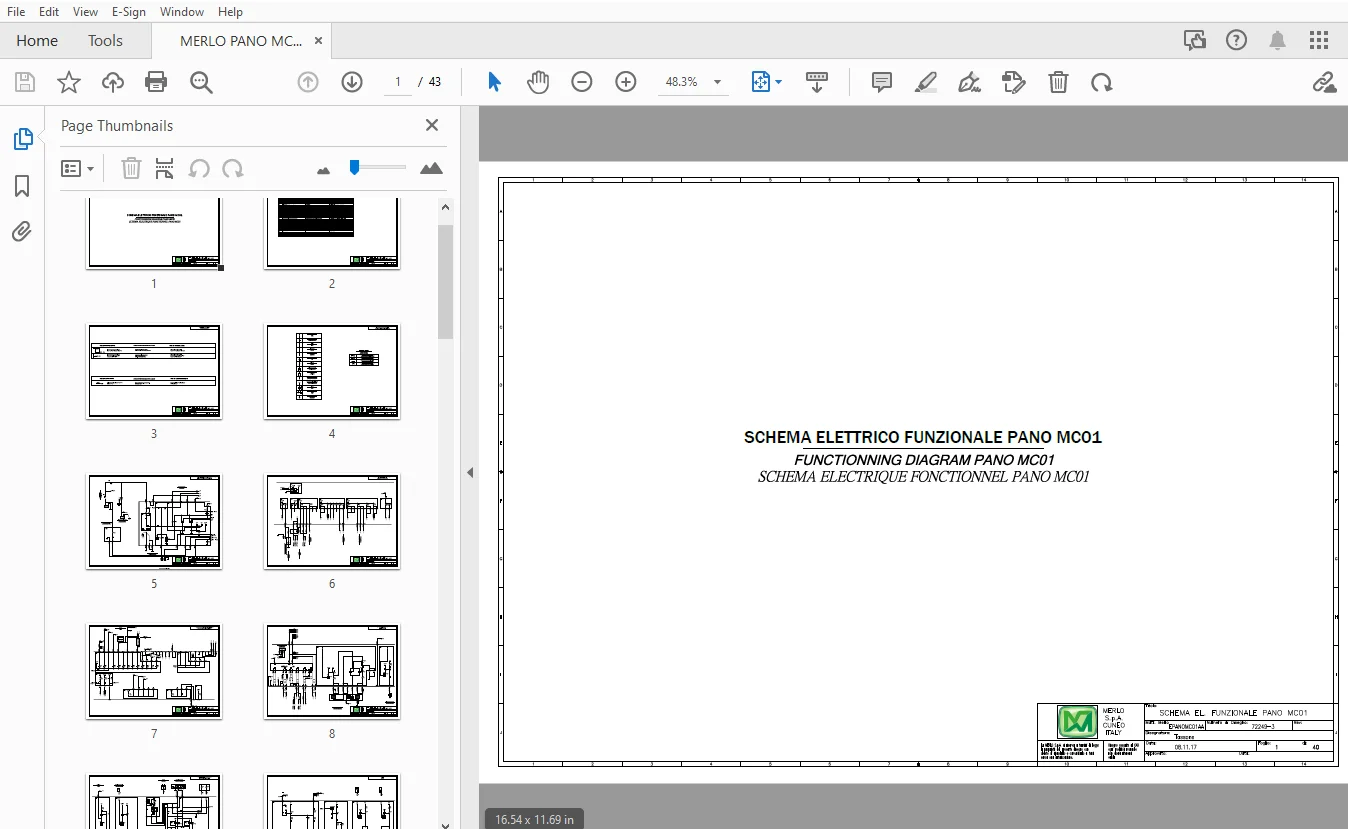Enlarge the thumbnail size

click(x=431, y=168)
